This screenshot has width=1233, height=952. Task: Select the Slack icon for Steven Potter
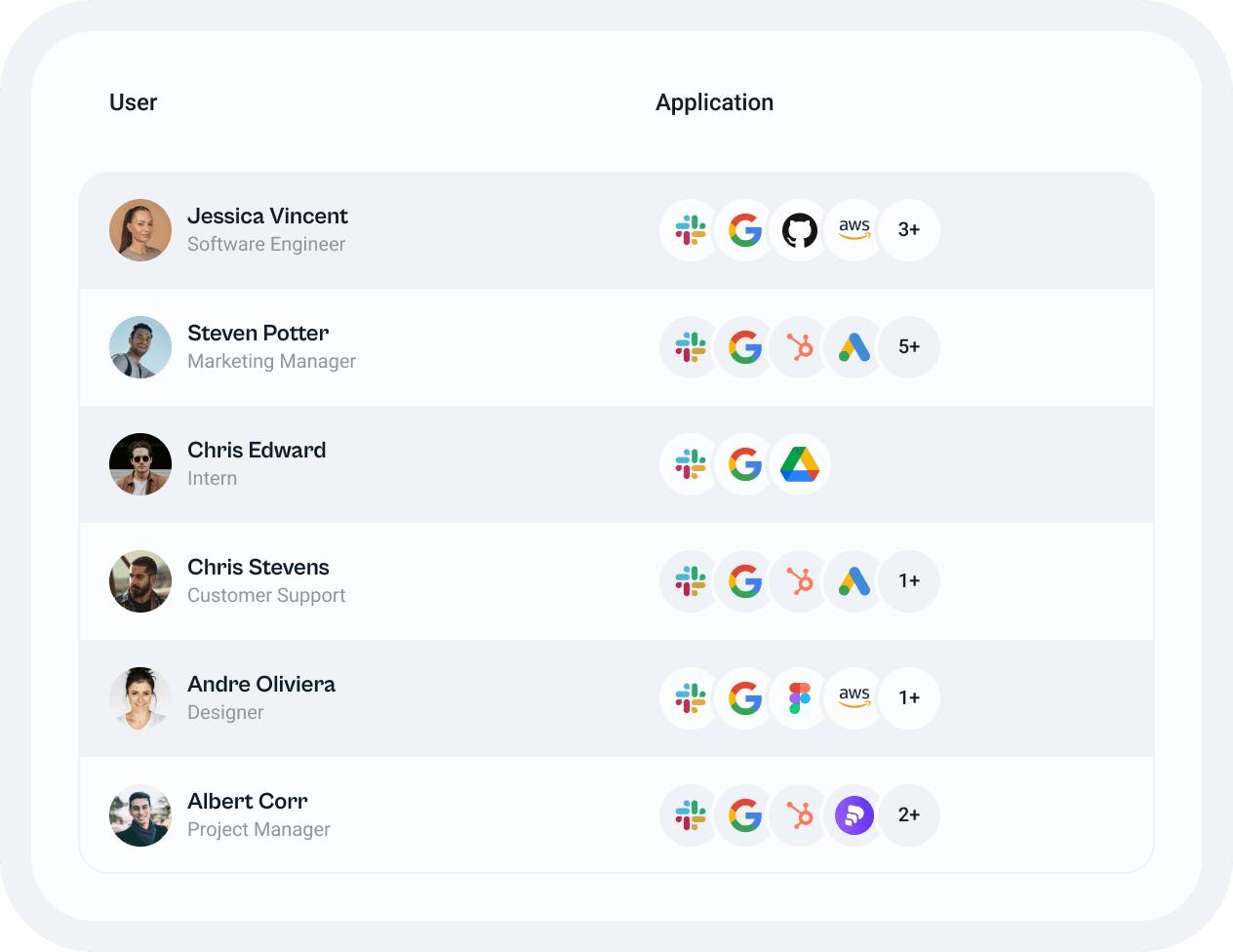[691, 347]
